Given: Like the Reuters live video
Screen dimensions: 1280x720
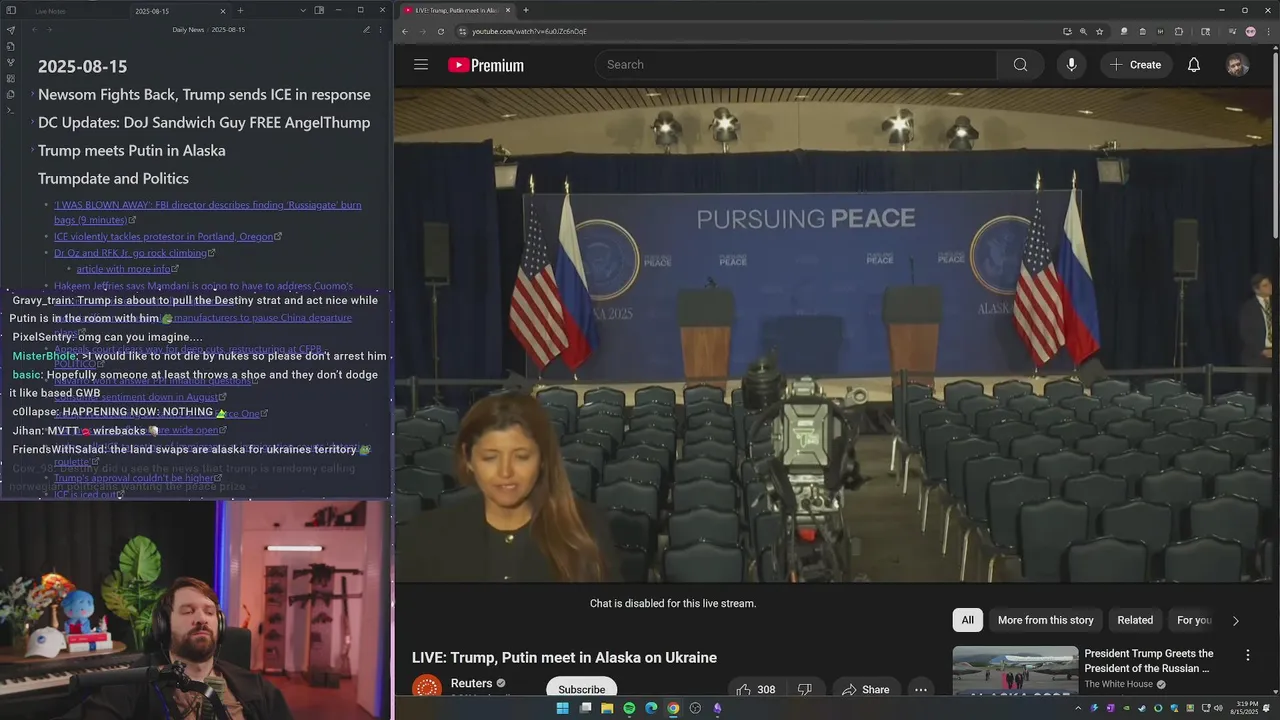Looking at the screenshot, I should click(756, 689).
